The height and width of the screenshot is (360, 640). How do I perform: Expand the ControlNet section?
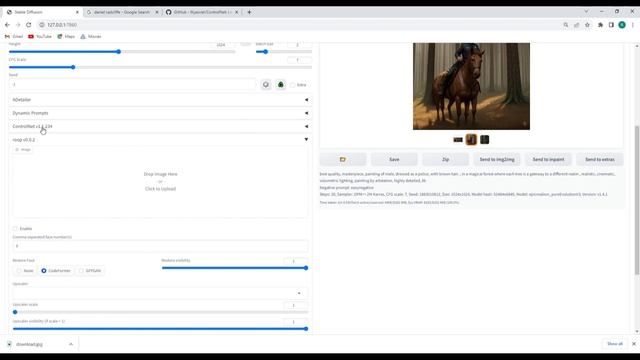coord(160,127)
